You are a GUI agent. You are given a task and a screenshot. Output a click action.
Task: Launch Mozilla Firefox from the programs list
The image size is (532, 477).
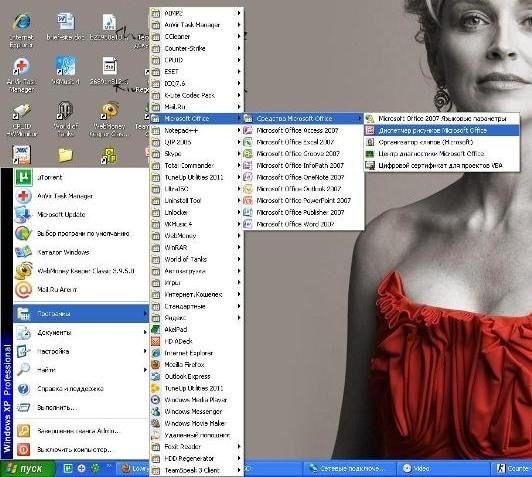(196, 365)
